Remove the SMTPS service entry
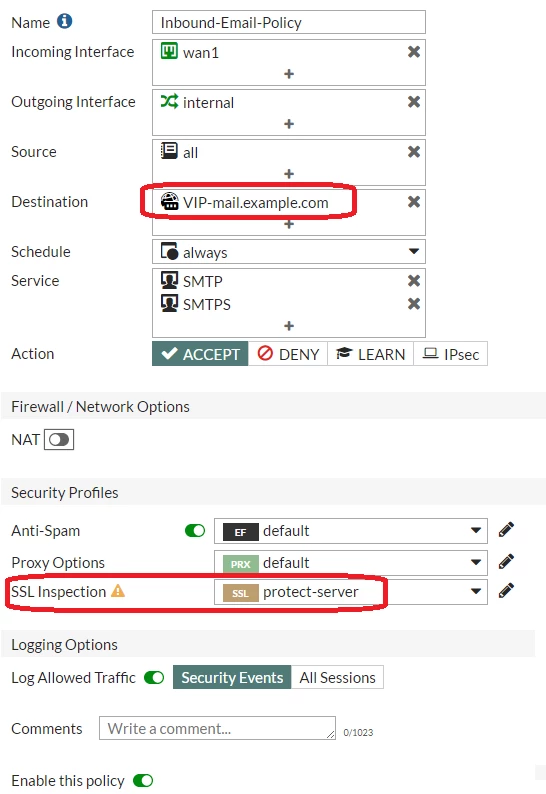This screenshot has width=546, height=794. [x=414, y=304]
